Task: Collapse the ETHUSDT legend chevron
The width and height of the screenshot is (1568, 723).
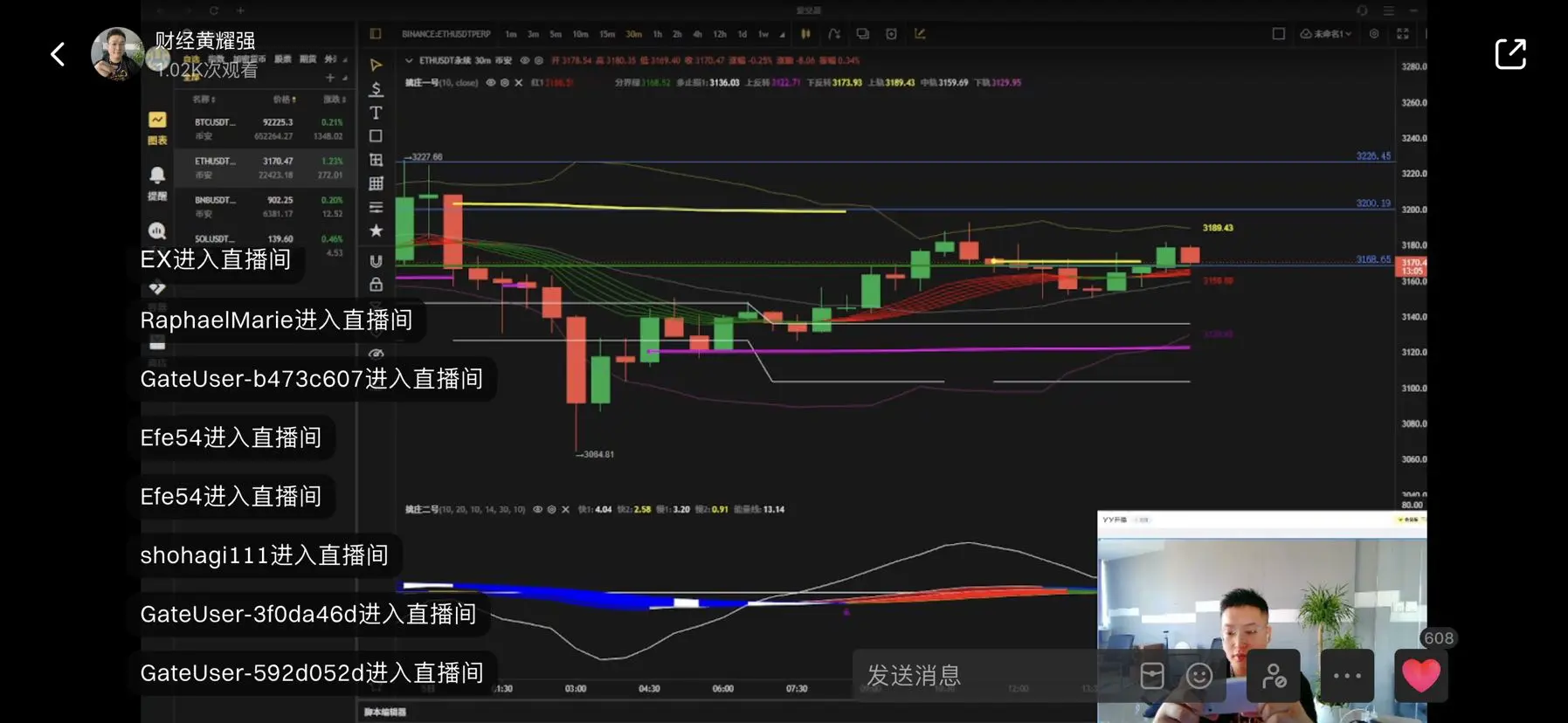Action: 409,60
